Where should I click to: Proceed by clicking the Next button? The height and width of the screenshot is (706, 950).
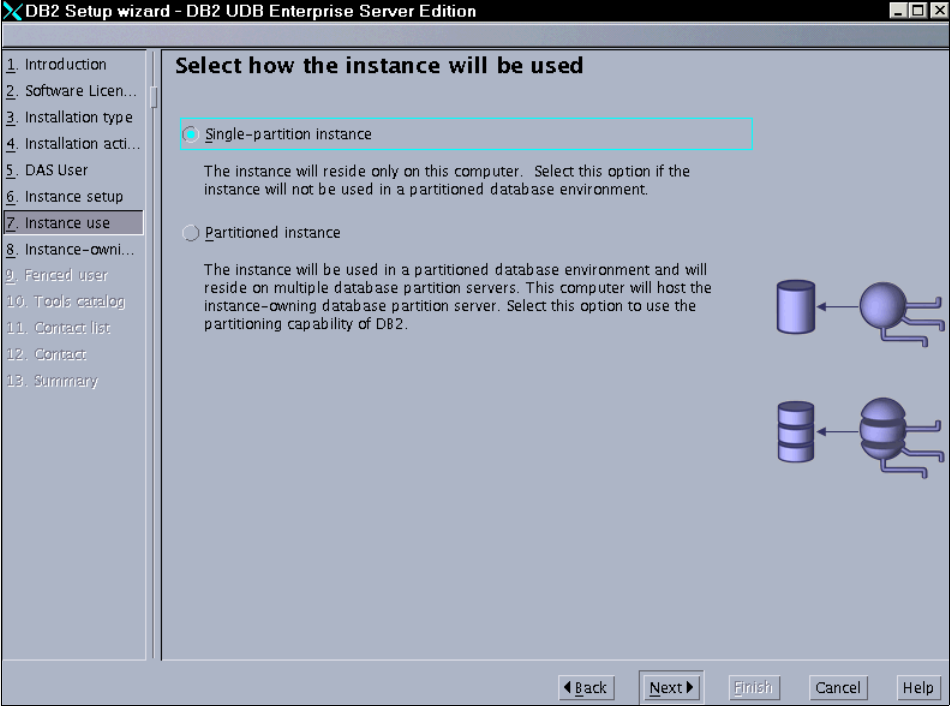click(671, 687)
